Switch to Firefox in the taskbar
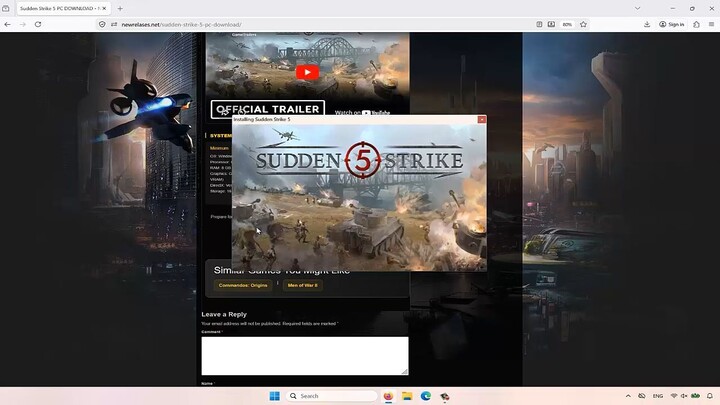Image resolution: width=720 pixels, height=405 pixels. [x=388, y=396]
